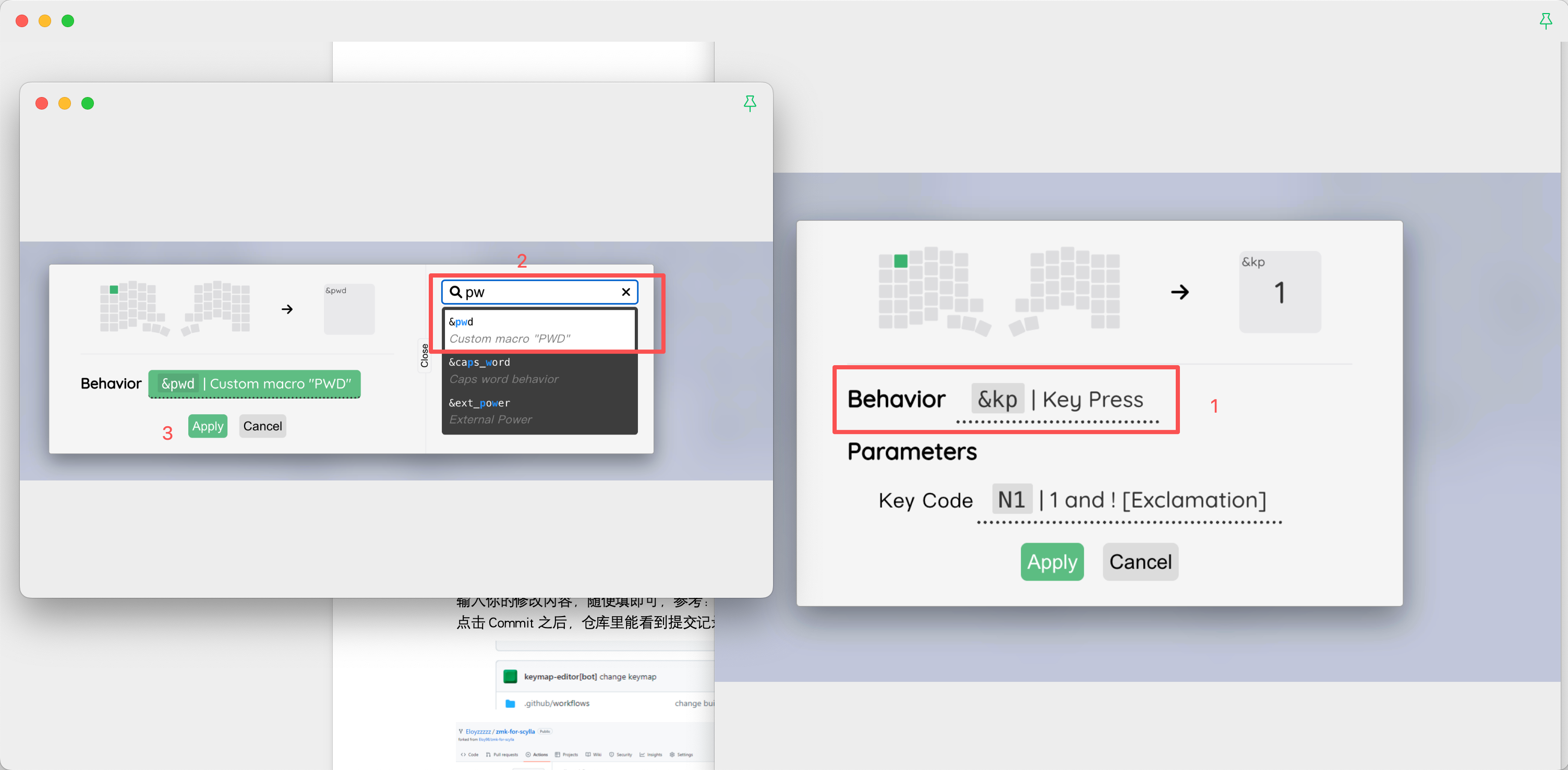
Task: Click the green keymap-editor bot avatar
Action: tap(510, 676)
